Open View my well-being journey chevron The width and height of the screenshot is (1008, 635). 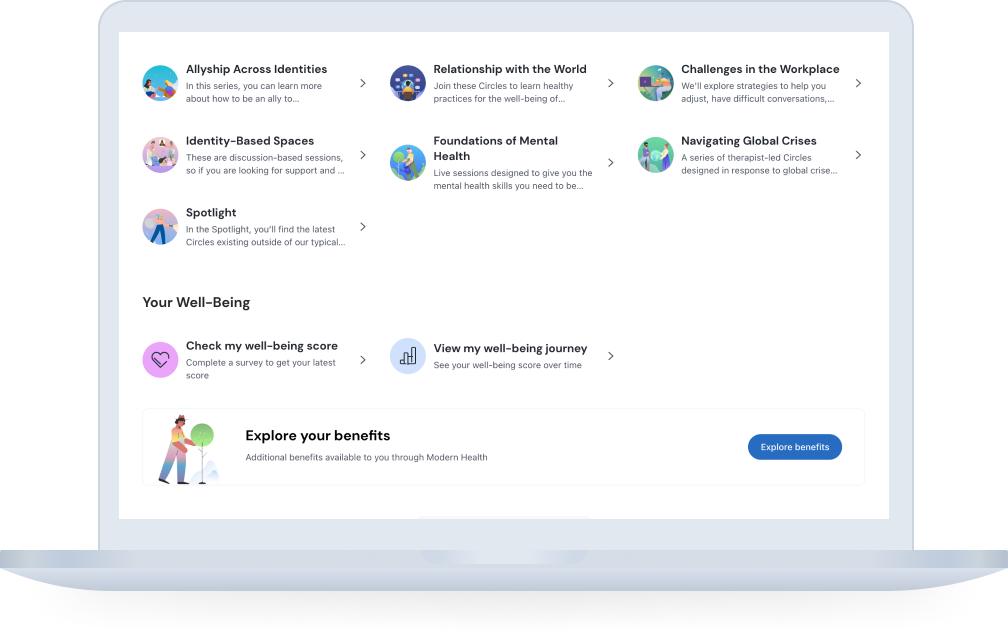tap(611, 356)
